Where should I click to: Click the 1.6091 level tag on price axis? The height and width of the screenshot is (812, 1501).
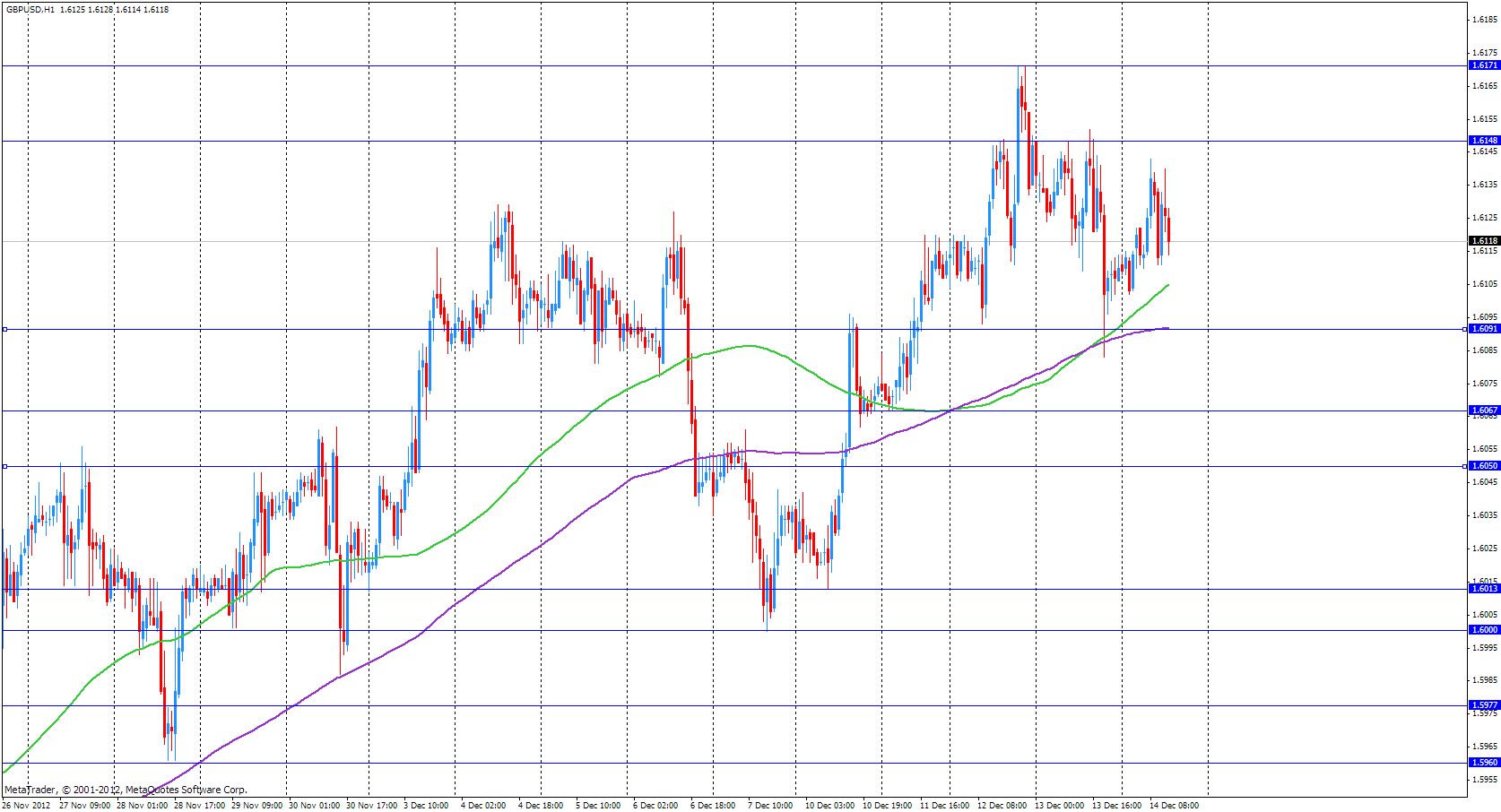pyautogui.click(x=1485, y=329)
